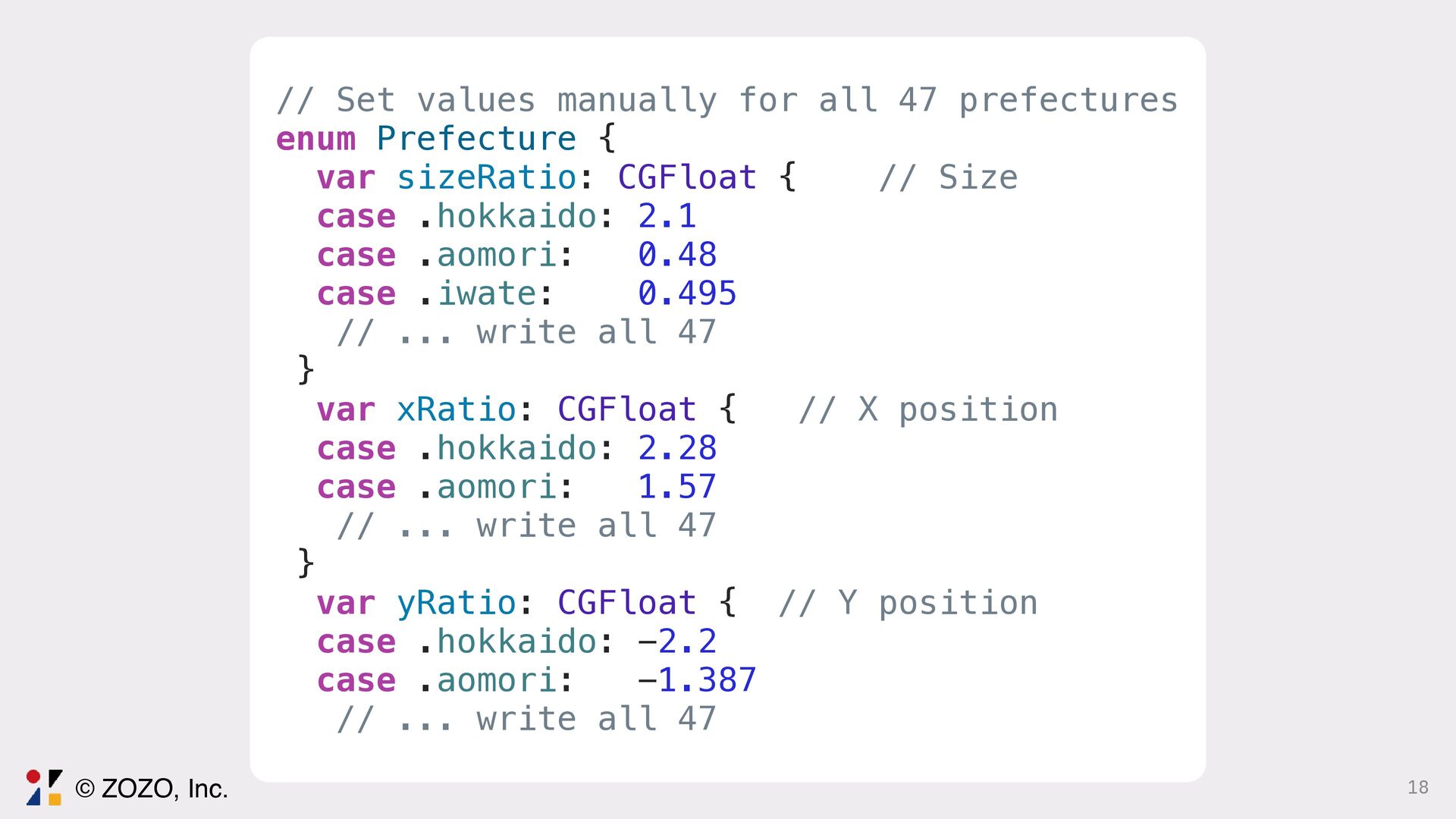Click the yRatio variable name
Screen dimensions: 1456x819
point(456,603)
